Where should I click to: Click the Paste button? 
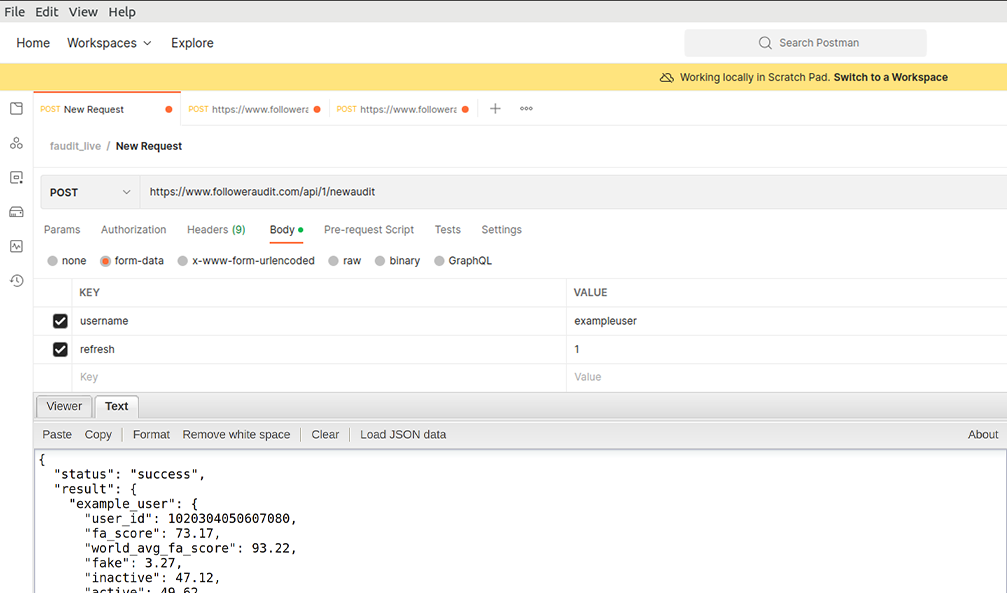(x=57, y=435)
